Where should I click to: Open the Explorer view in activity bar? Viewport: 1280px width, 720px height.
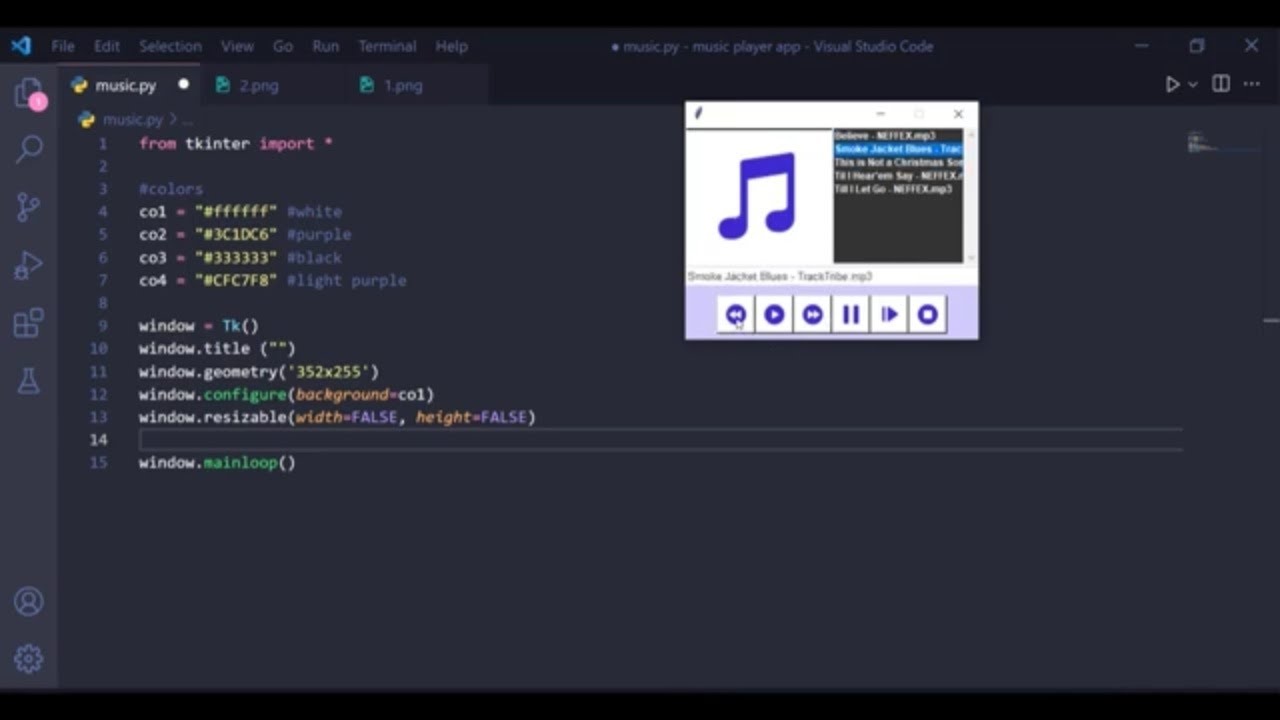(x=29, y=95)
